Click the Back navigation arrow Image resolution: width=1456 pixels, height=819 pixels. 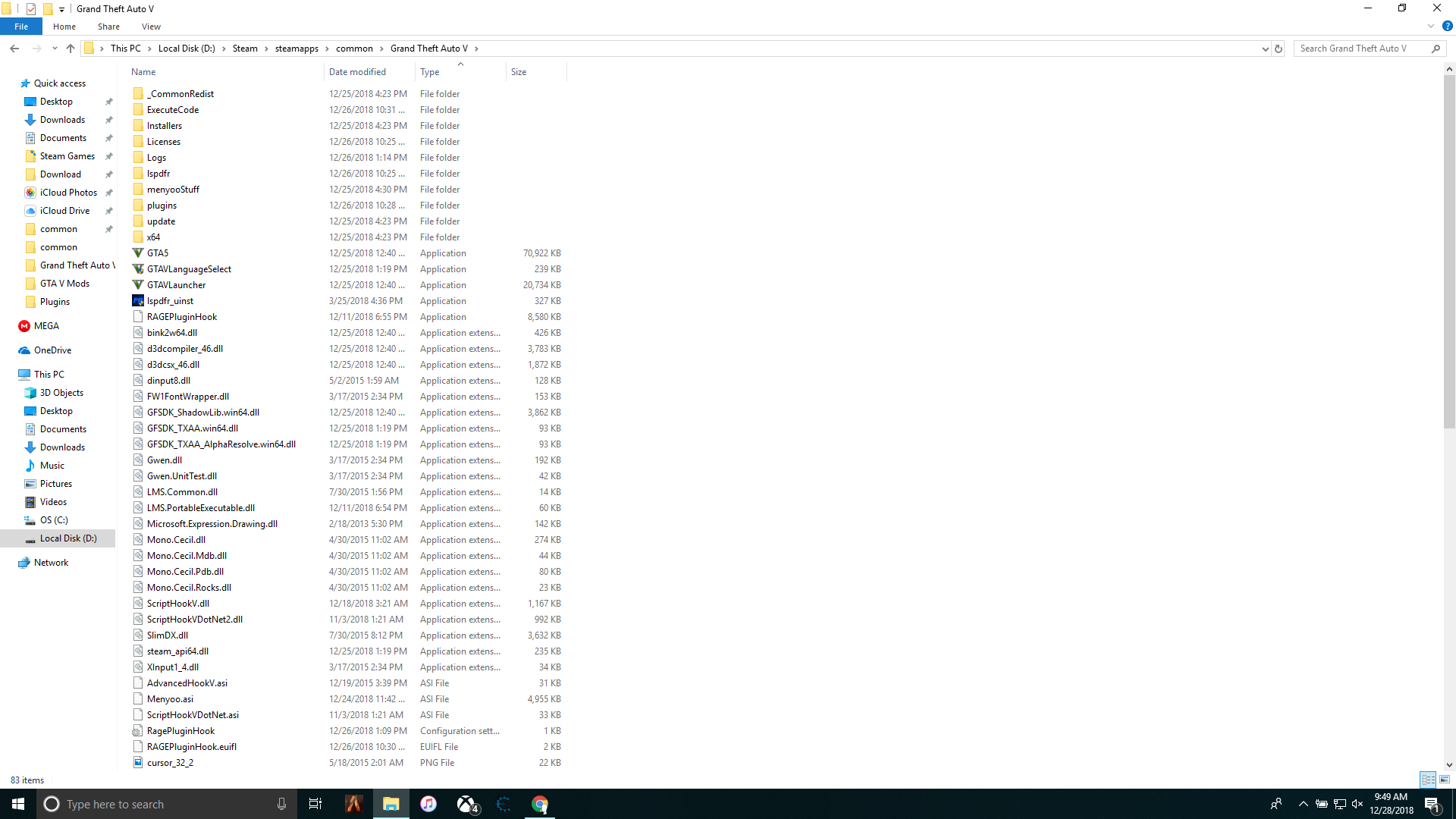[x=14, y=49]
